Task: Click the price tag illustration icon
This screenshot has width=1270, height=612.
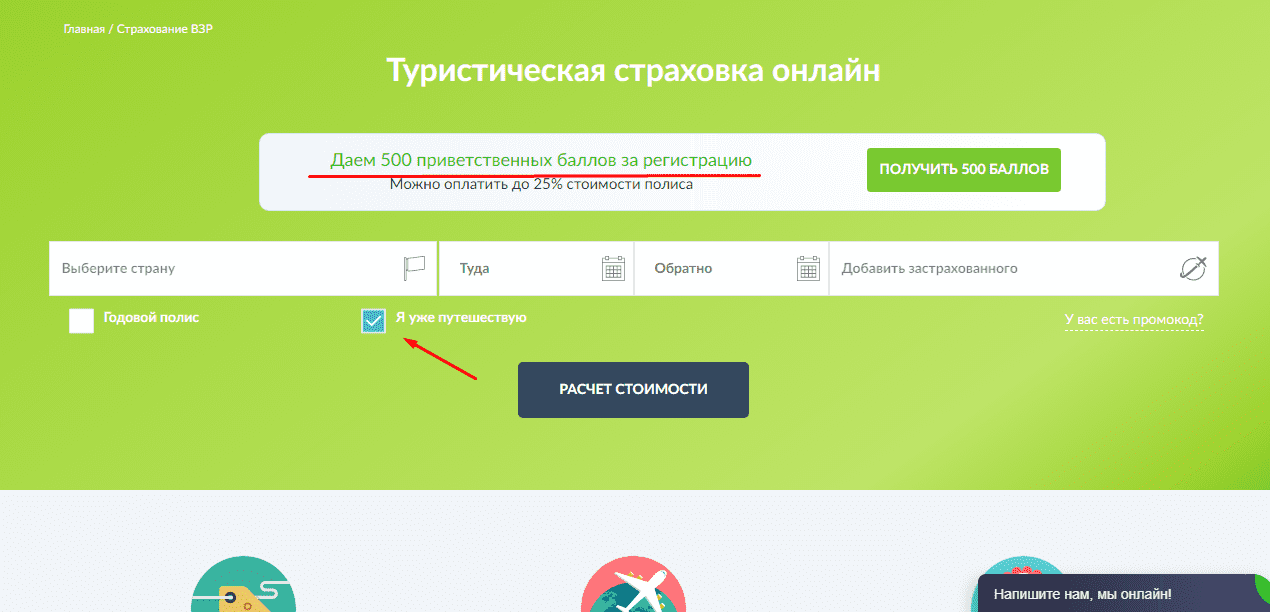Action: tap(243, 585)
